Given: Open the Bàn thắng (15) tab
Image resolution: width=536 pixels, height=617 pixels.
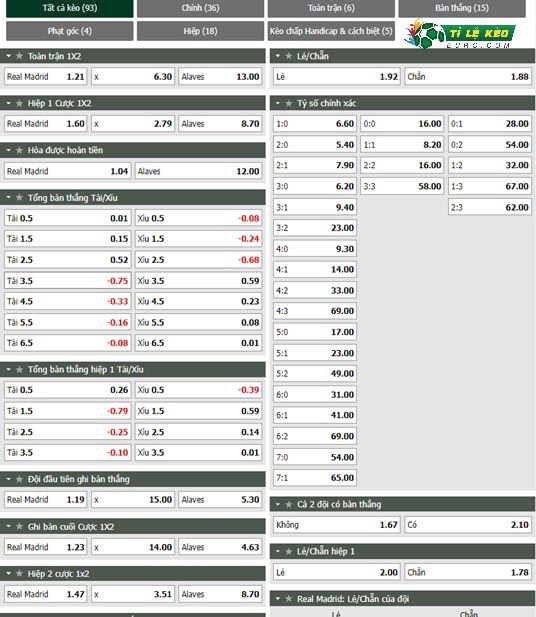Looking at the screenshot, I should pos(462,8).
